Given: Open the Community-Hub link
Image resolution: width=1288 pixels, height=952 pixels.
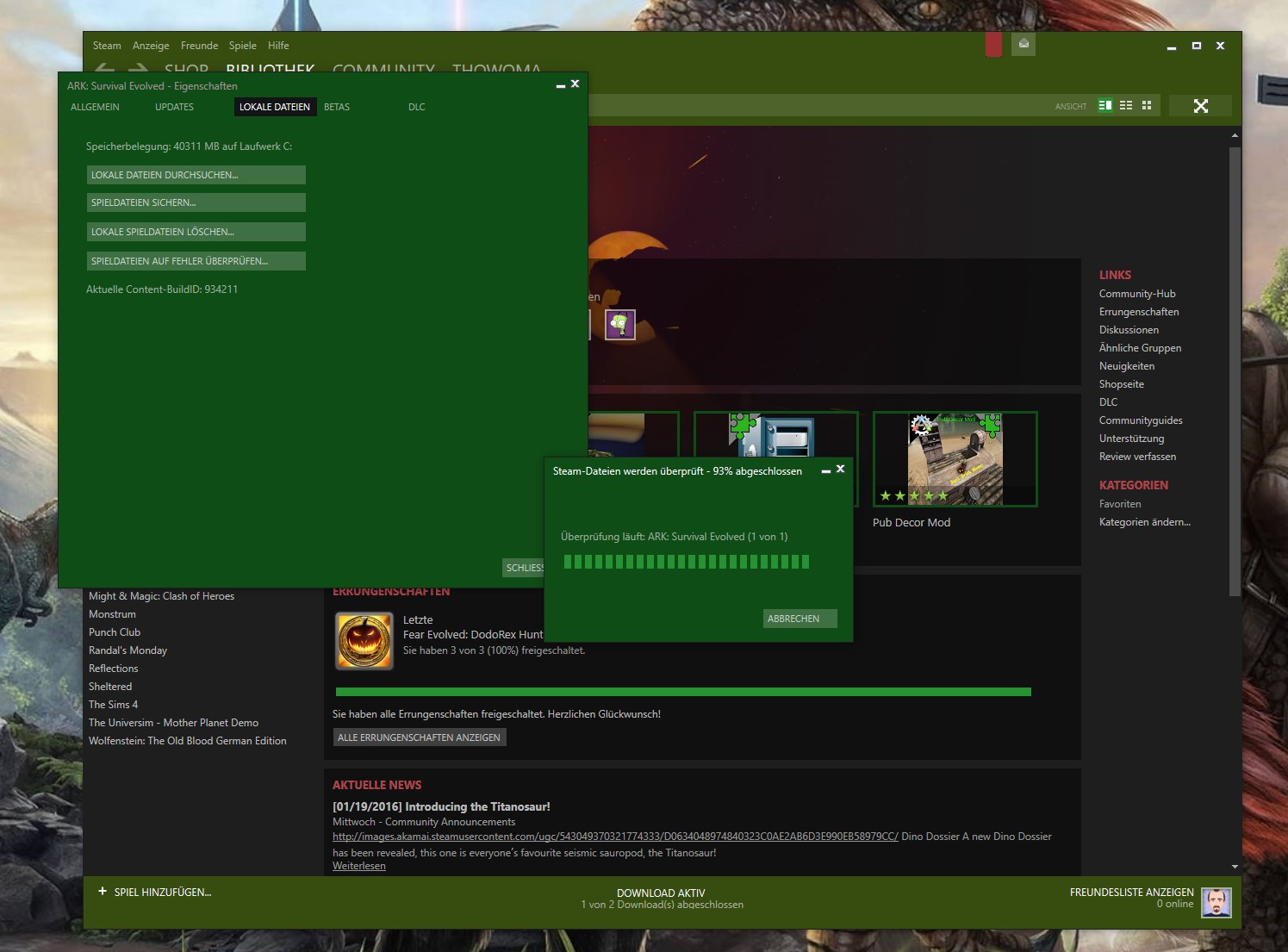Looking at the screenshot, I should [1137, 294].
